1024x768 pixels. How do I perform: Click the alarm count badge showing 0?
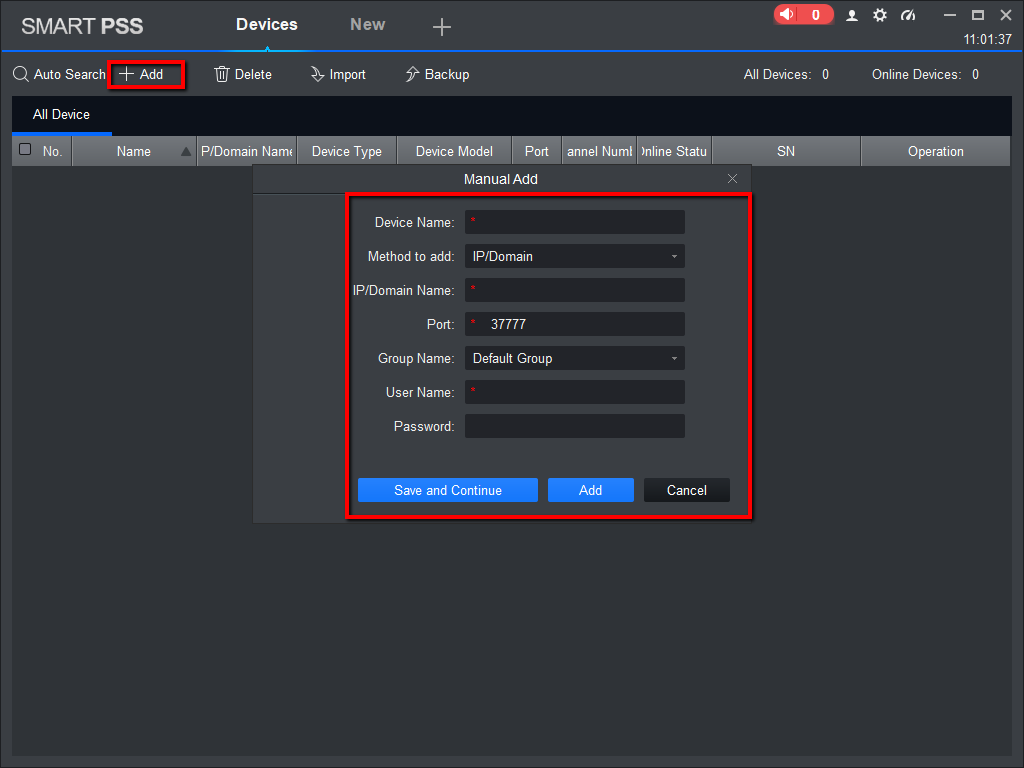point(816,14)
